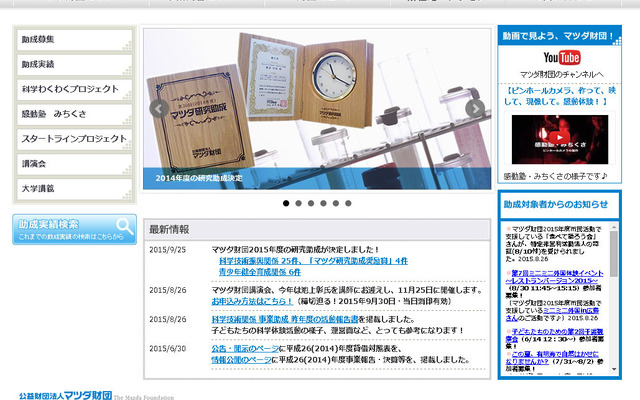The image size is (640, 400).
Task: Open この夏、有明海で自然 link
Action: click(552, 358)
